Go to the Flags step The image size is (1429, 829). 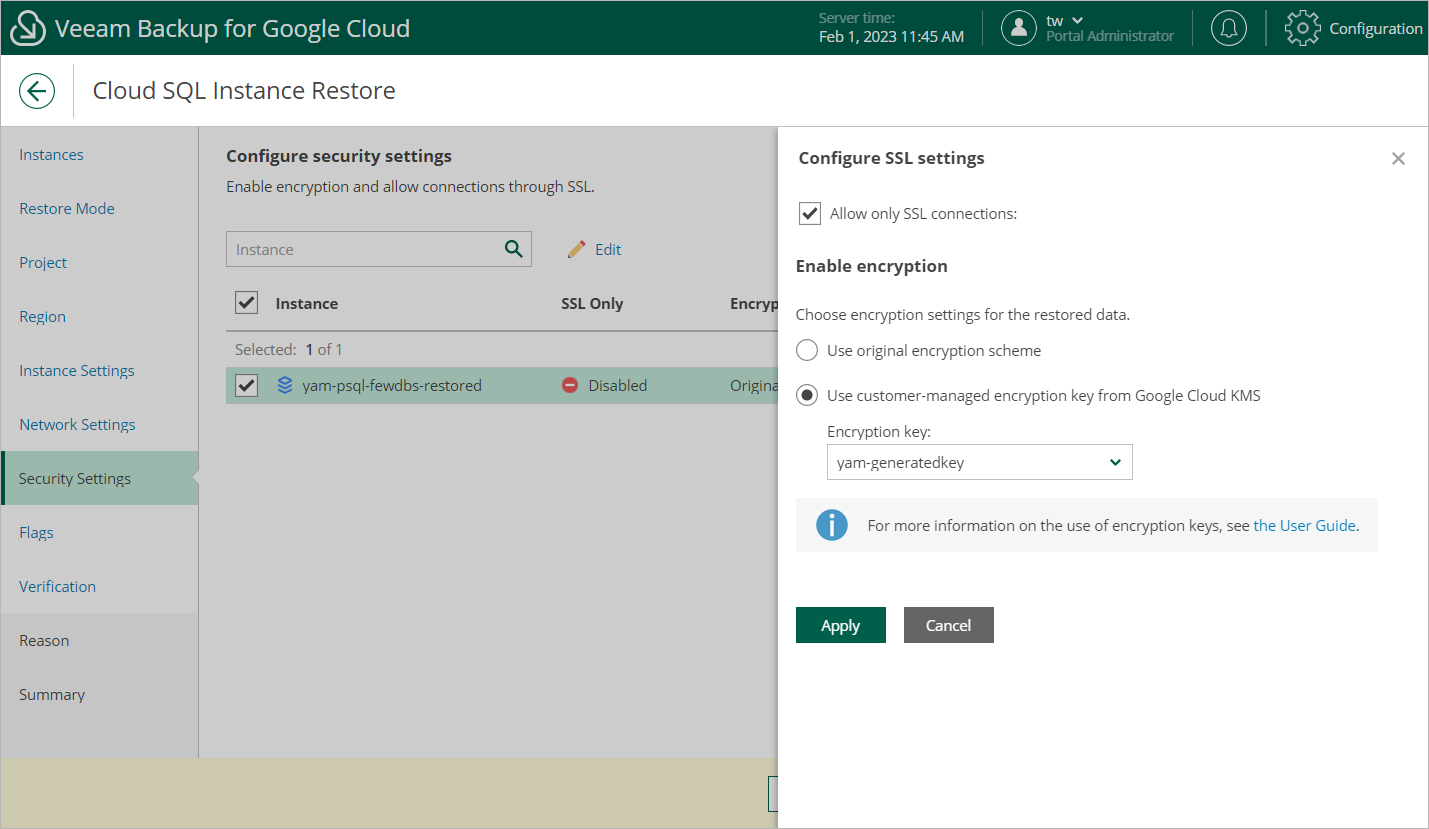click(36, 533)
